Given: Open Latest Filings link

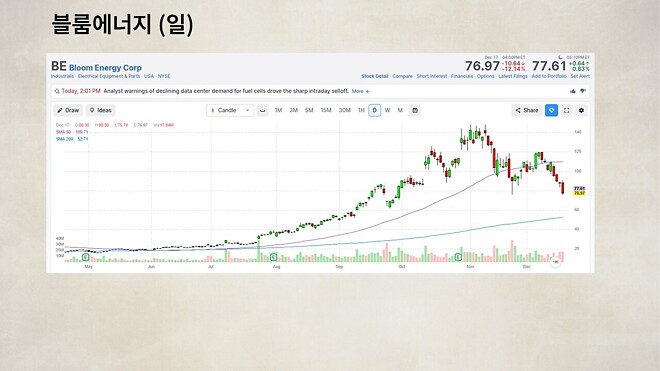Looking at the screenshot, I should [x=513, y=76].
